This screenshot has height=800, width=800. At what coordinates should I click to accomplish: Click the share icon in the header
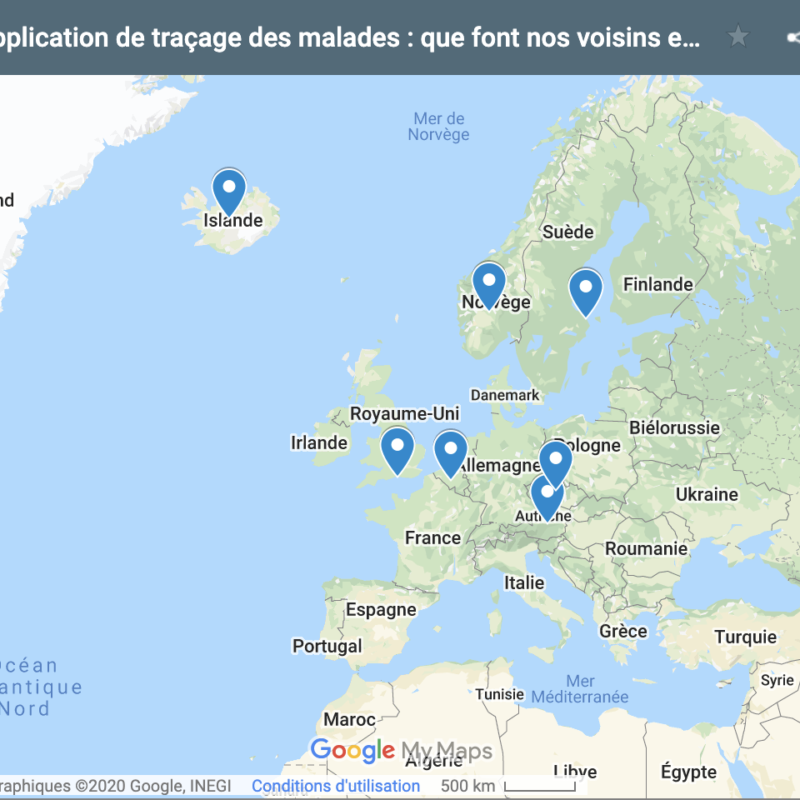pos(793,38)
